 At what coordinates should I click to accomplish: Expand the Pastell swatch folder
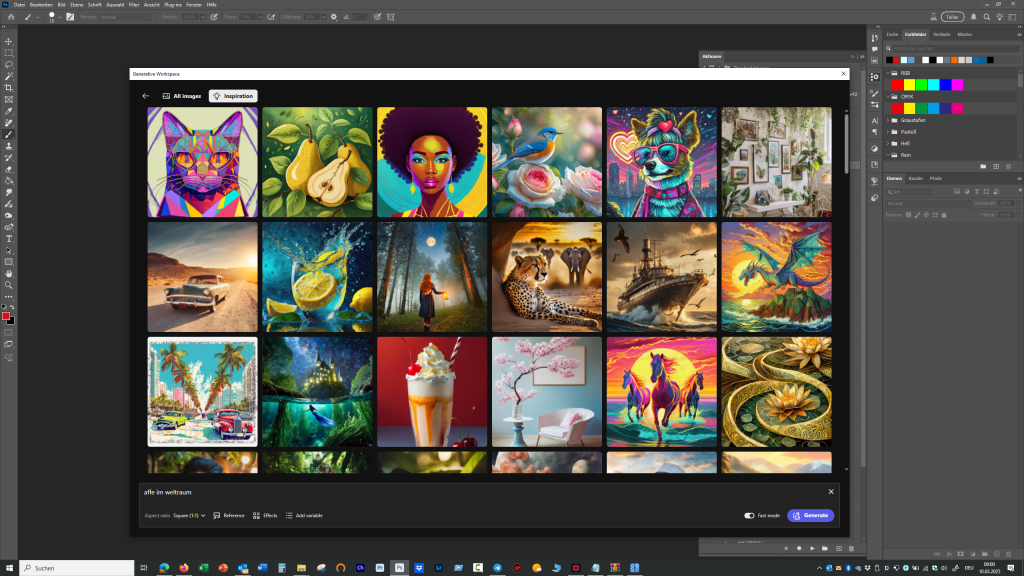click(889, 132)
